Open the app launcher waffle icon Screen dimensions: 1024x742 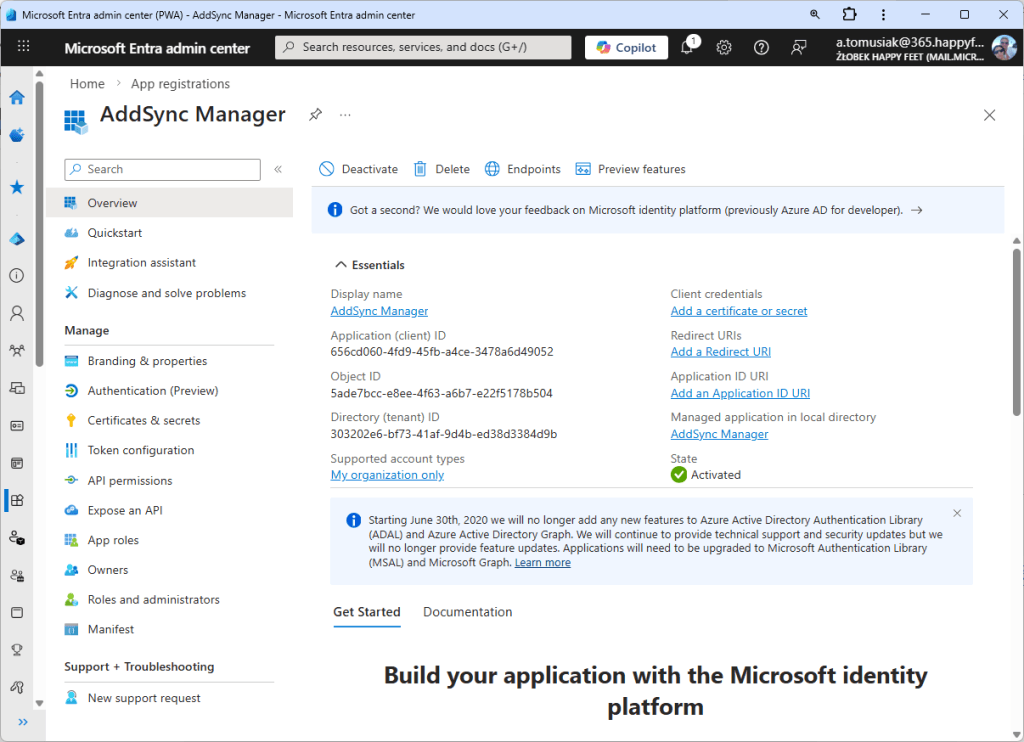pyautogui.click(x=24, y=47)
